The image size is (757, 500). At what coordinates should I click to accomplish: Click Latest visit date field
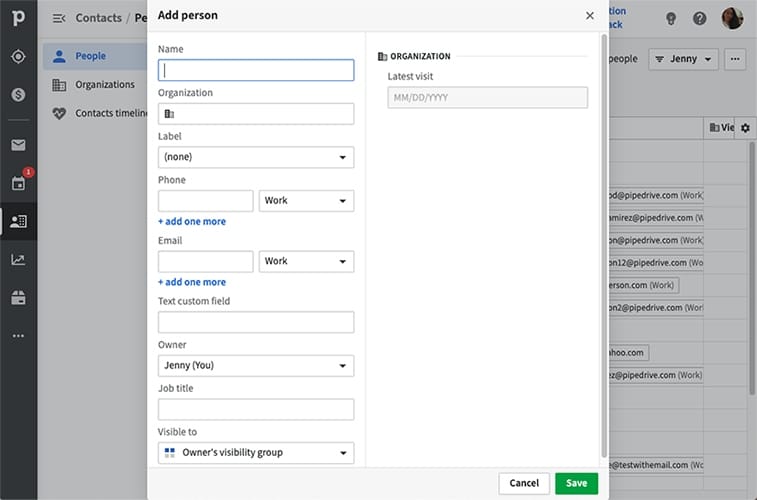(x=488, y=97)
